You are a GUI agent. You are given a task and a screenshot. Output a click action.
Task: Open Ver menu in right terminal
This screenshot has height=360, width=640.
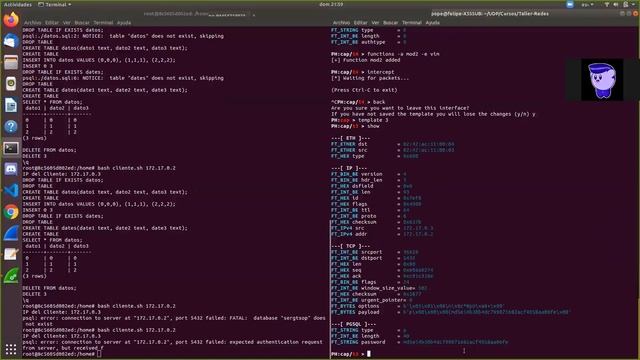(x=375, y=23)
